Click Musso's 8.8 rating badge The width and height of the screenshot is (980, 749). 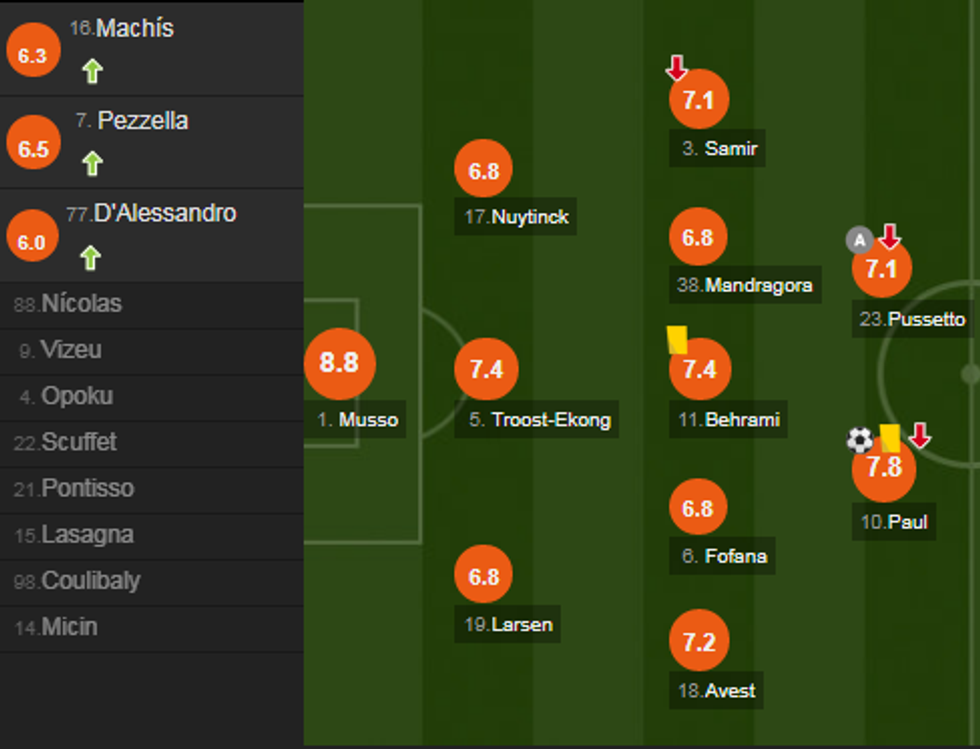pyautogui.click(x=339, y=362)
